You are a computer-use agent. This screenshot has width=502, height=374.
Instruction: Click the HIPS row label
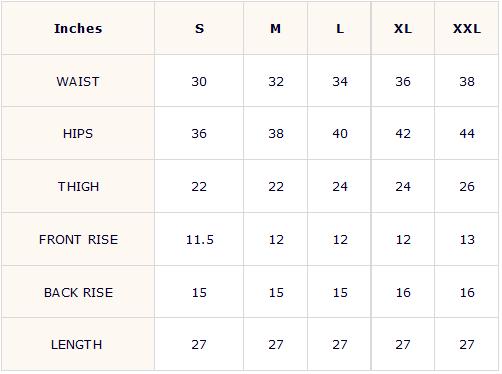78,134
